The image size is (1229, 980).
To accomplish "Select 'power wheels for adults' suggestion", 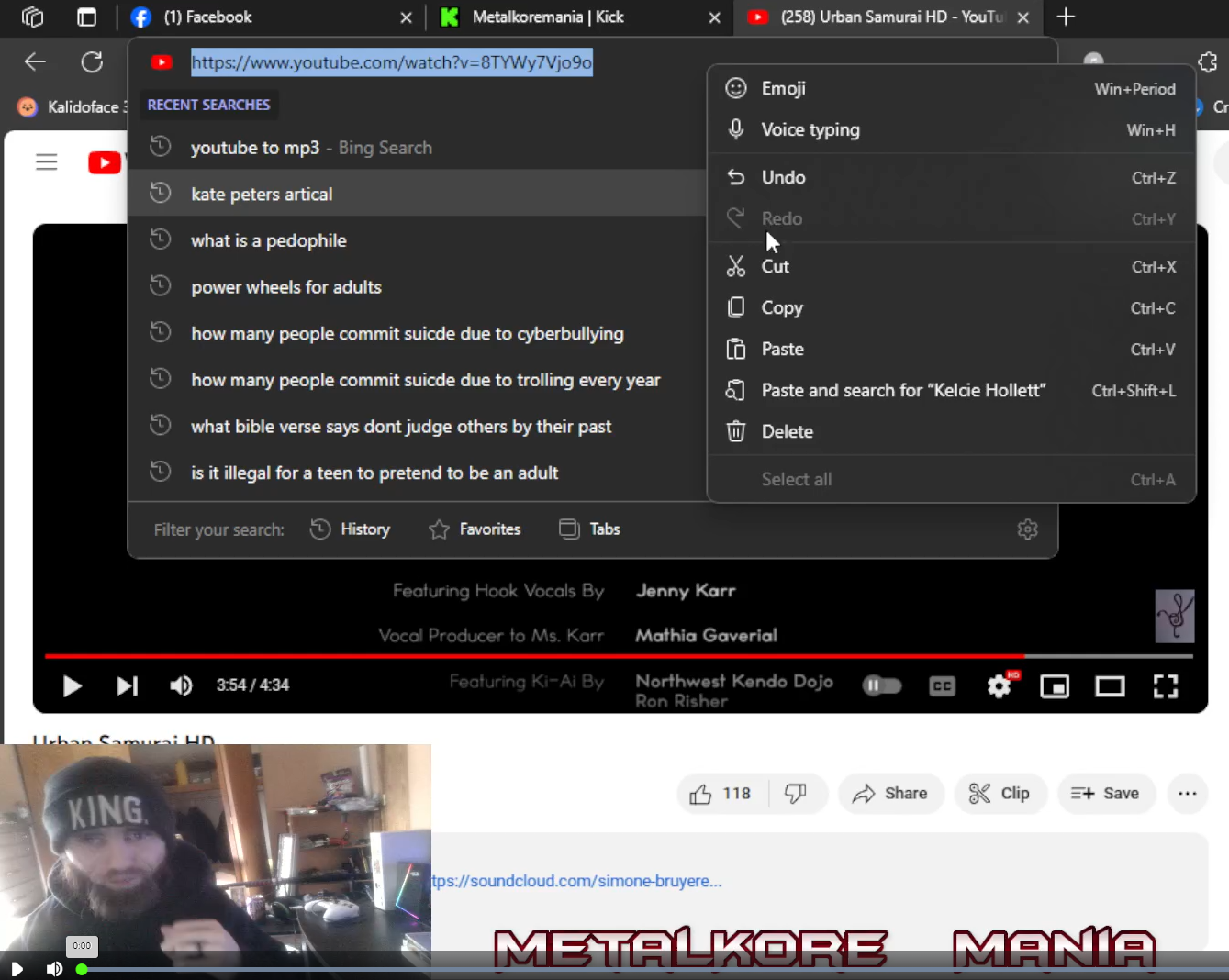I will (417, 287).
